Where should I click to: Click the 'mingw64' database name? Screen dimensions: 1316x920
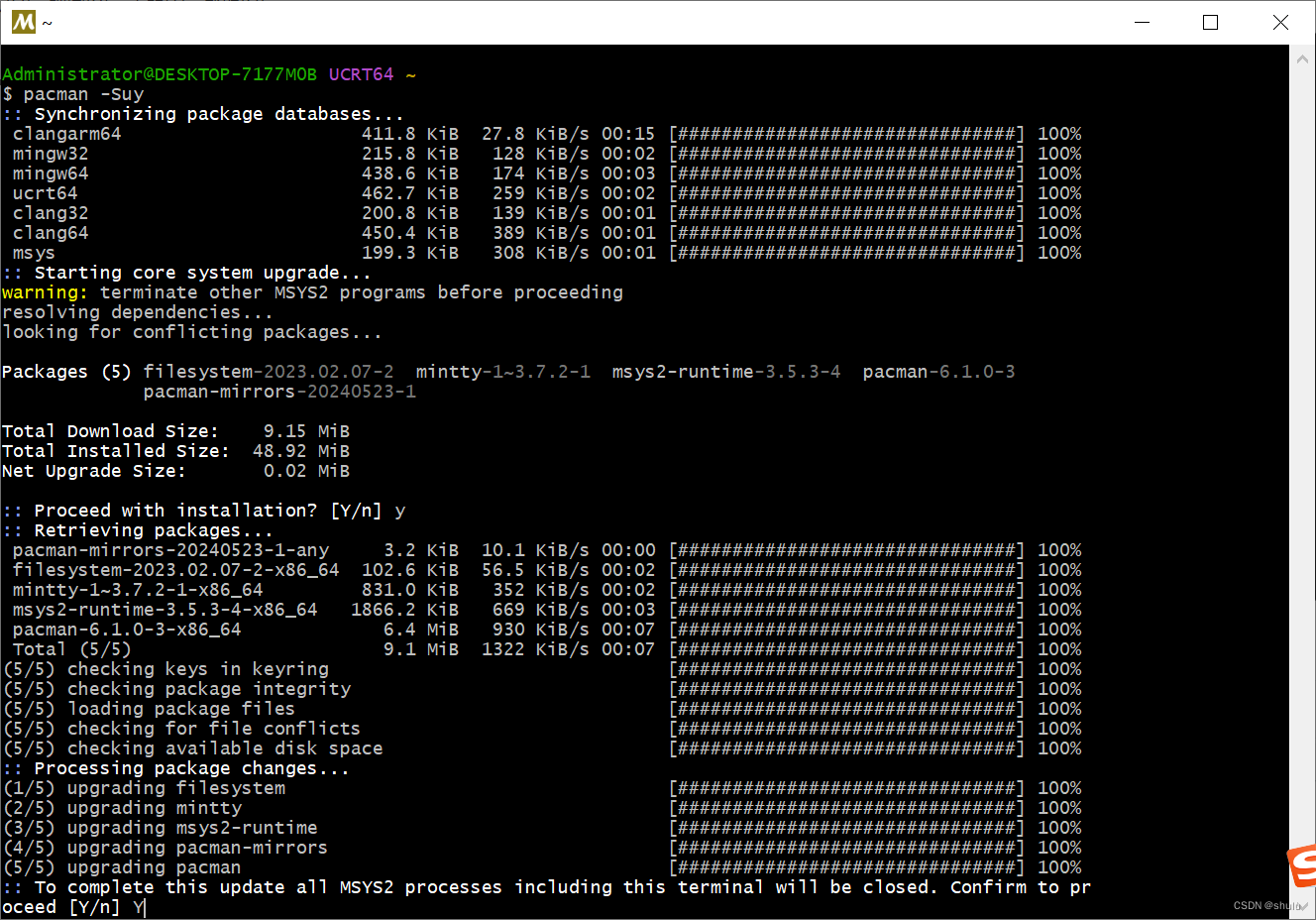51,173
